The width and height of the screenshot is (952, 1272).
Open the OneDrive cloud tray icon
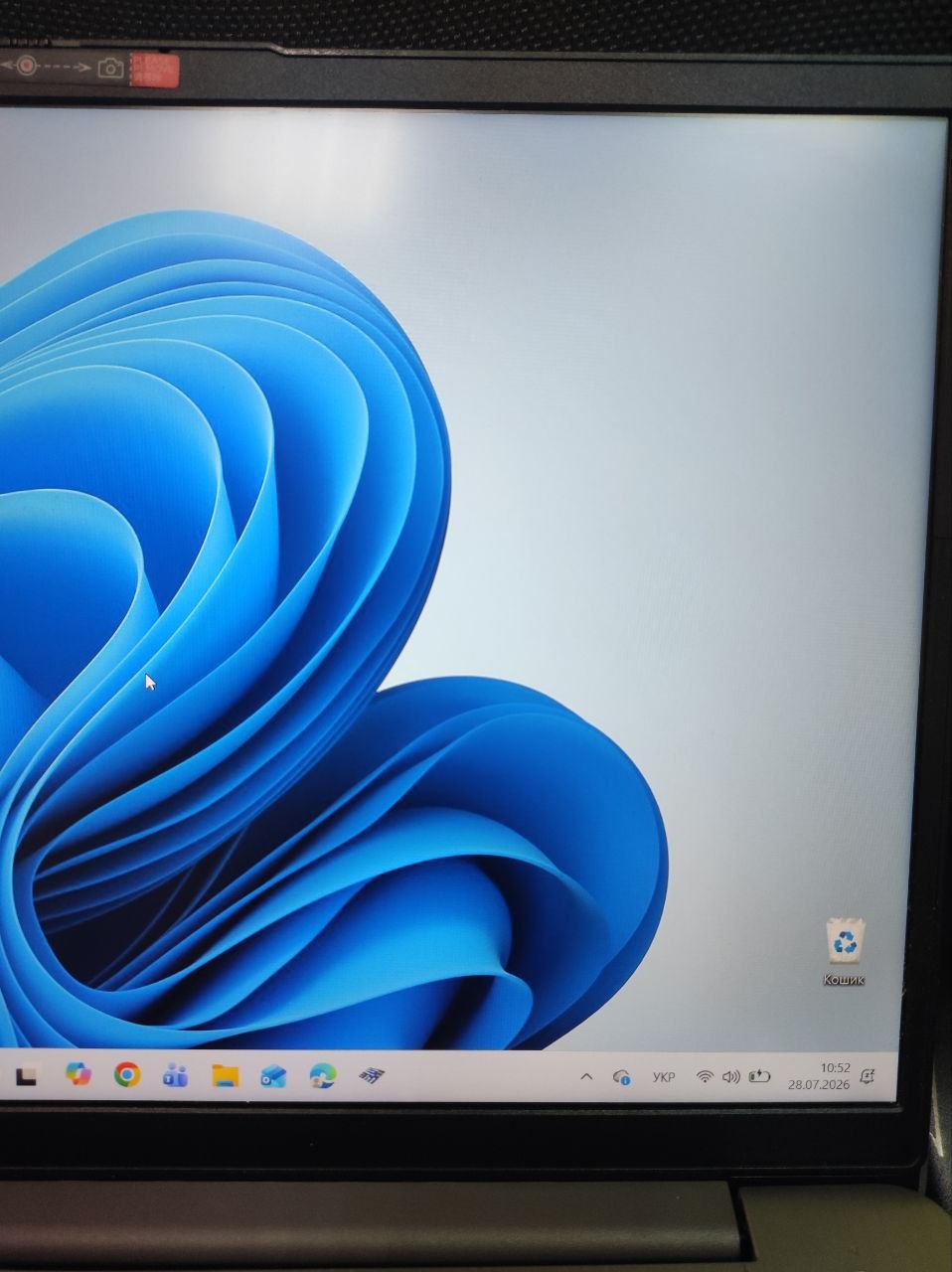pos(622,1077)
